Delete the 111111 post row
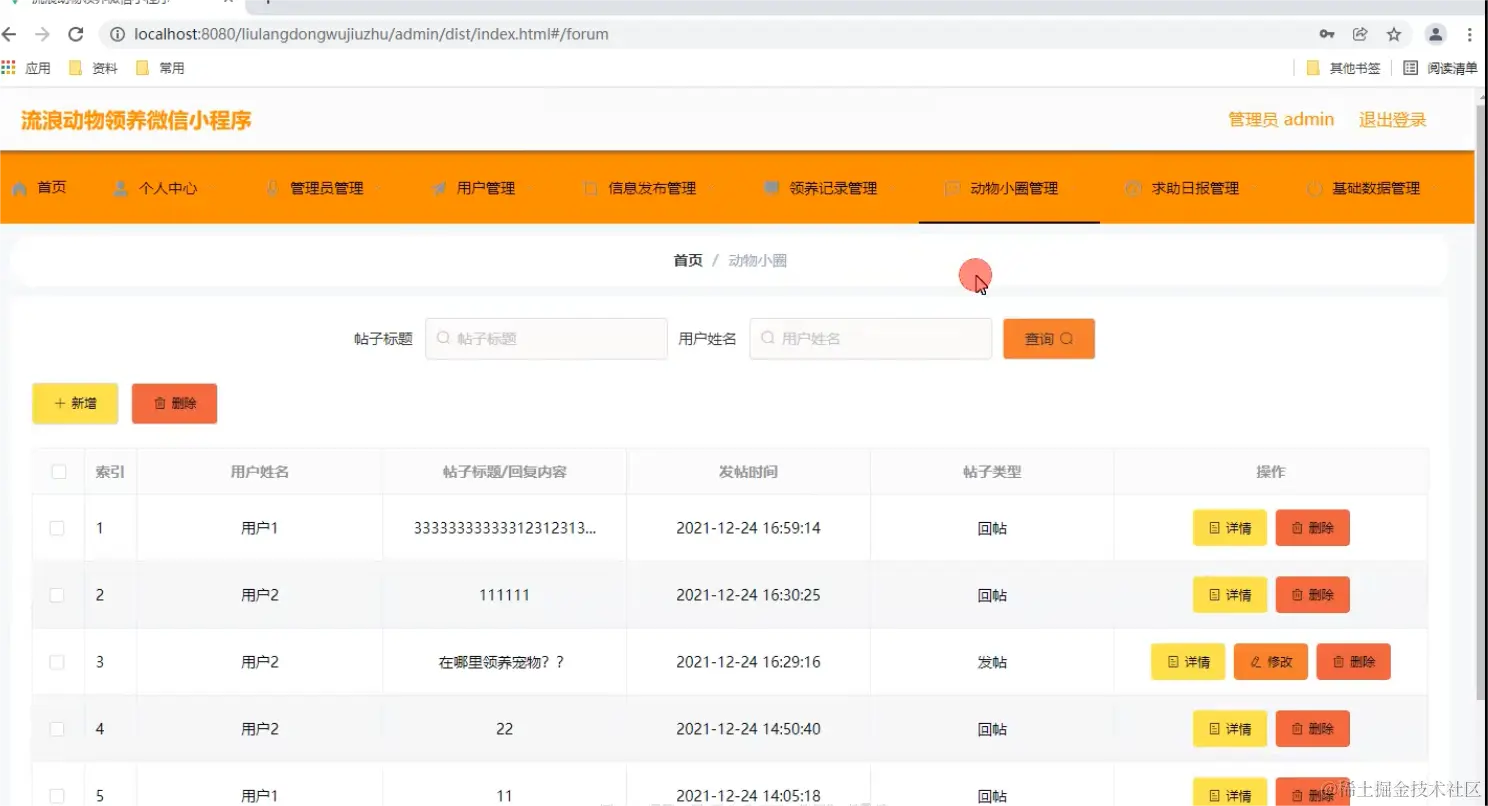Viewport: 1488px width, 806px height. [1312, 595]
